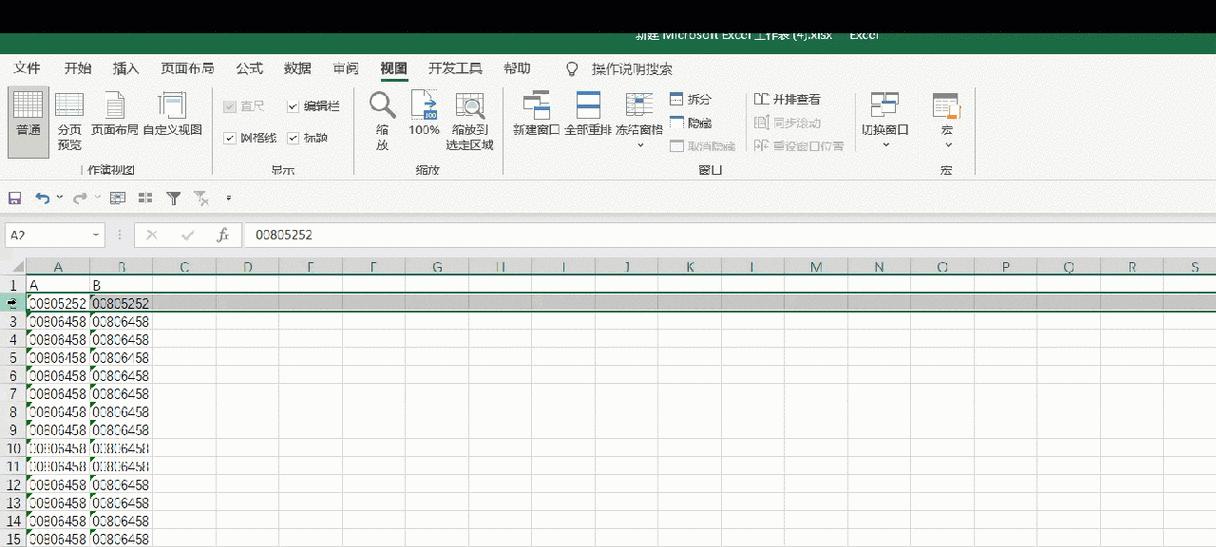The height and width of the screenshot is (547, 1216).
Task: Select column A header
Action: point(58,267)
